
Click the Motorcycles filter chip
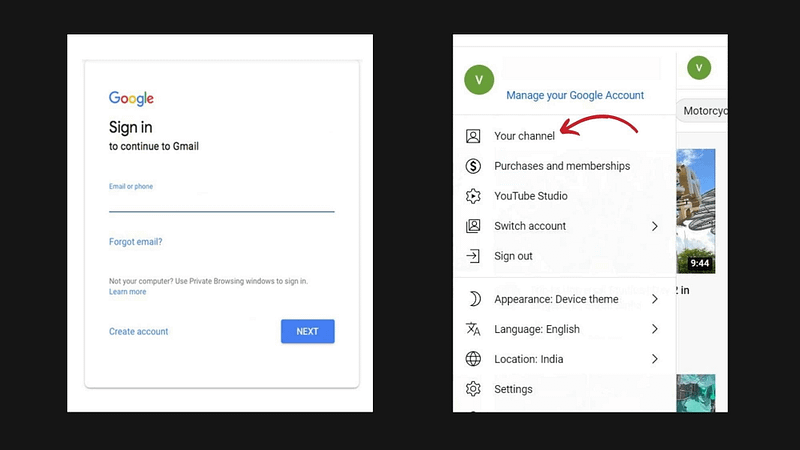tap(702, 111)
